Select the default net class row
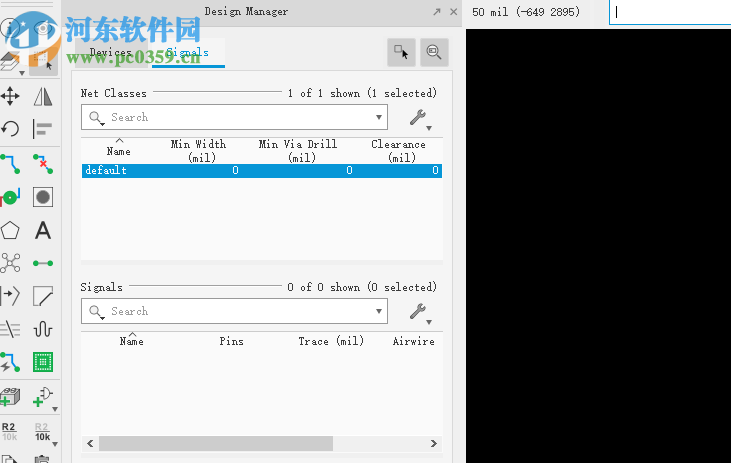This screenshot has width=731, height=463. point(262,171)
